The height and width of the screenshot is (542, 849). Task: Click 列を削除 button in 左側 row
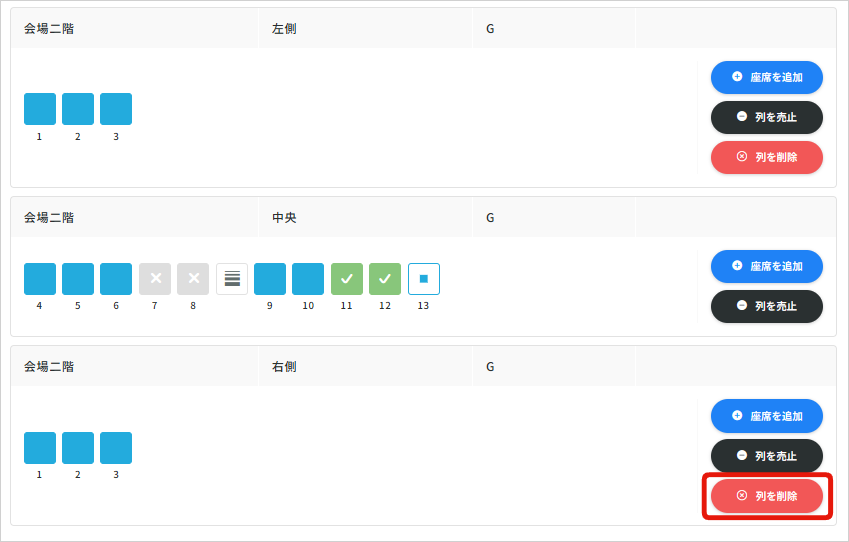tap(766, 157)
